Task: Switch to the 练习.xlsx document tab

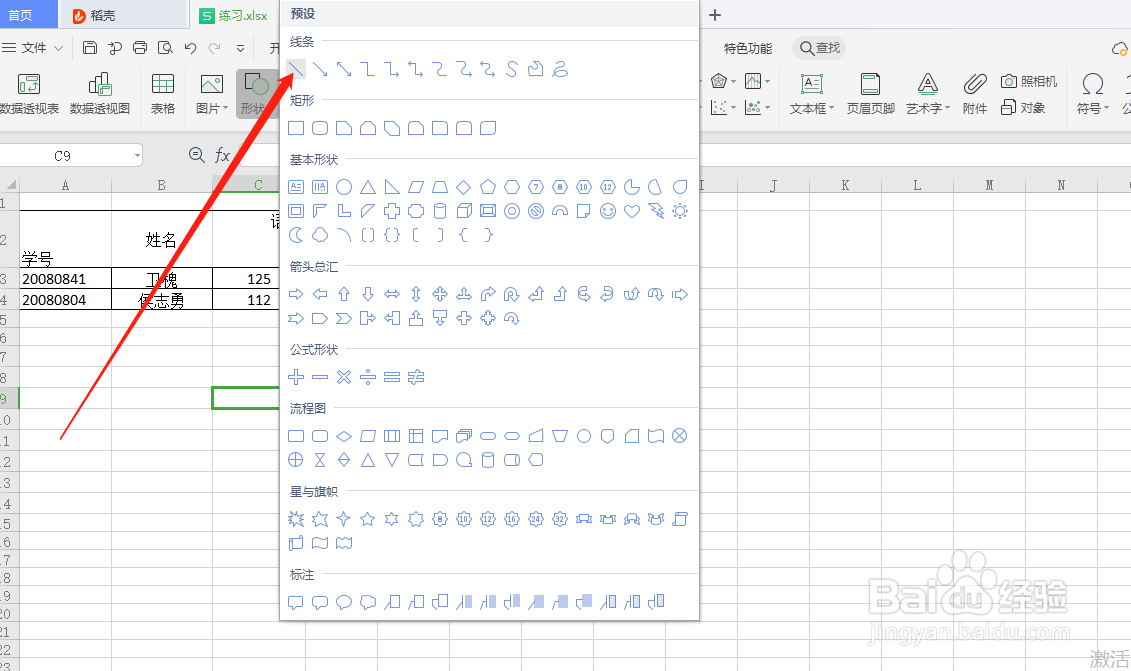Action: 234,15
